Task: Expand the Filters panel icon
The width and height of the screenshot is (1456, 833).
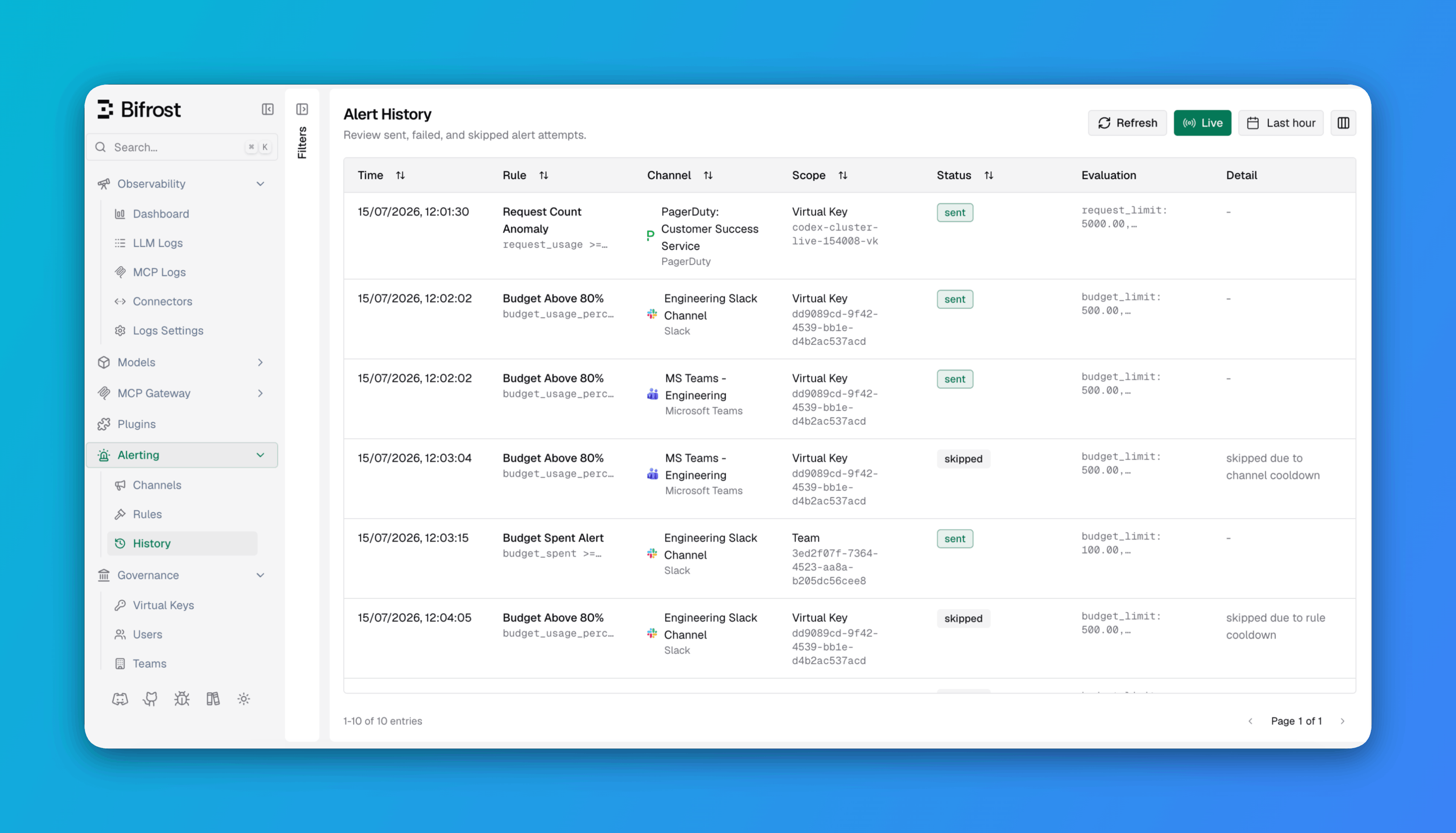Action: coord(302,109)
